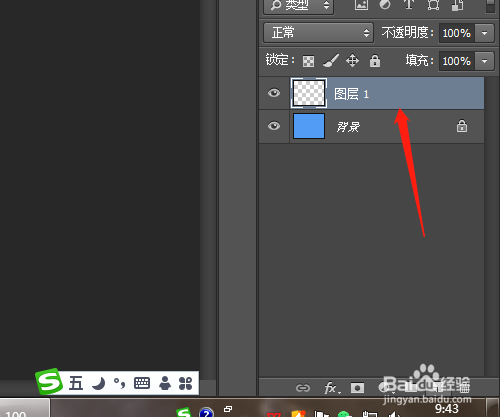
Task: Filter for pixel layers icon
Action: pos(361,5)
